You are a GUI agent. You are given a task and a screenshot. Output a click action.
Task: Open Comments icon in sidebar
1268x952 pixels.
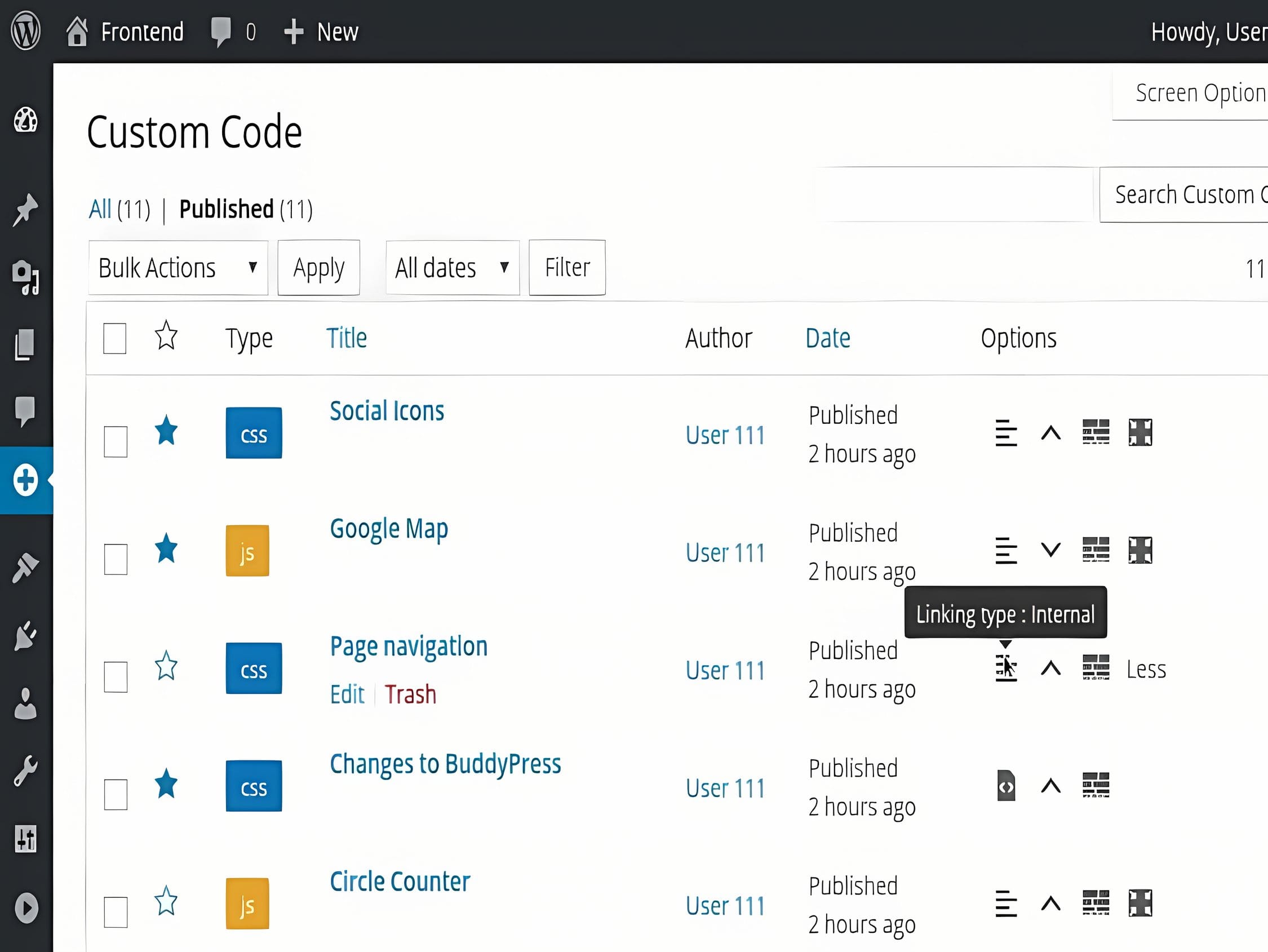point(25,411)
